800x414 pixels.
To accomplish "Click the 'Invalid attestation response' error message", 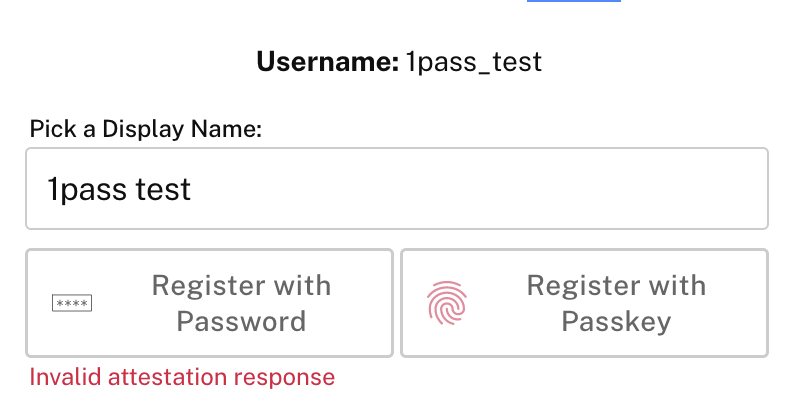I will pyautogui.click(x=182, y=377).
